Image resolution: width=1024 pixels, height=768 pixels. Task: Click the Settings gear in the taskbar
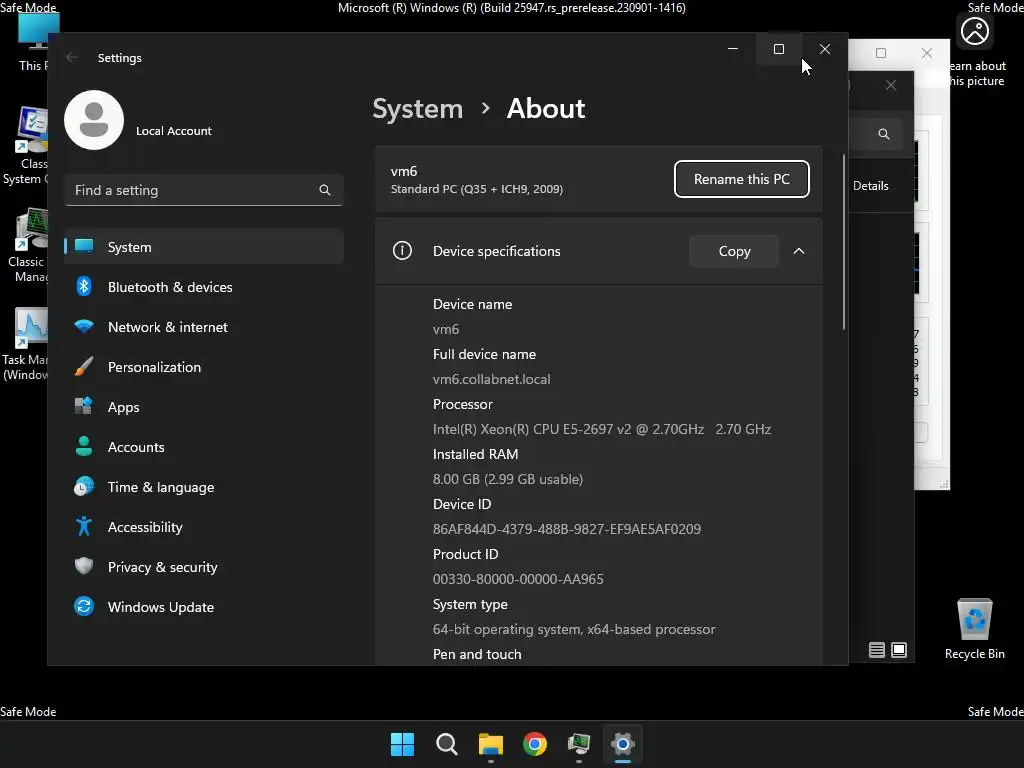pos(623,744)
